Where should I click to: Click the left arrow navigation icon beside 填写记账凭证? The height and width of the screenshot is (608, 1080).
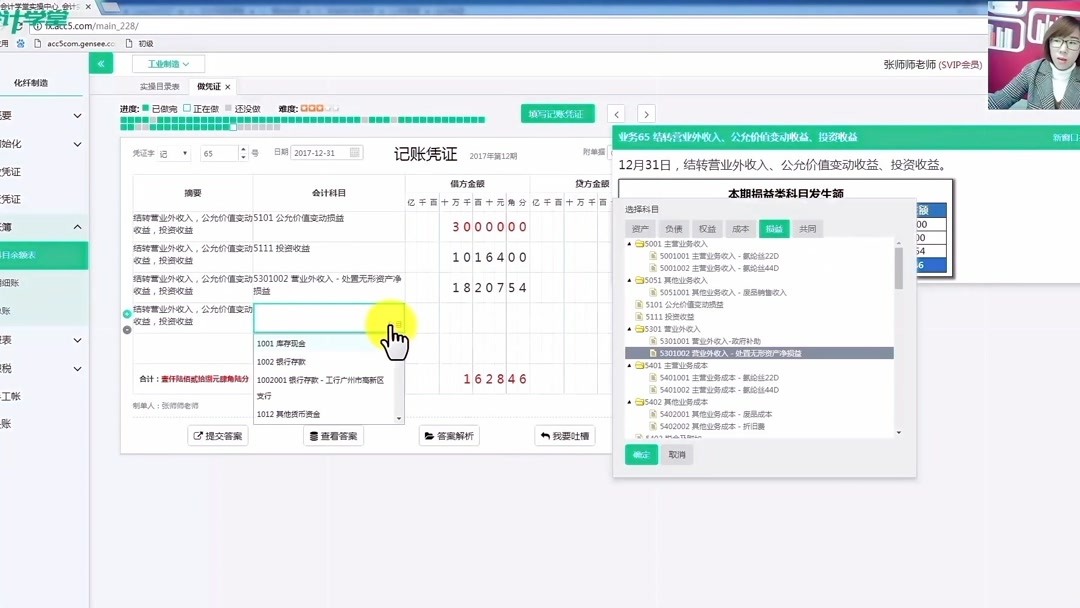point(616,114)
